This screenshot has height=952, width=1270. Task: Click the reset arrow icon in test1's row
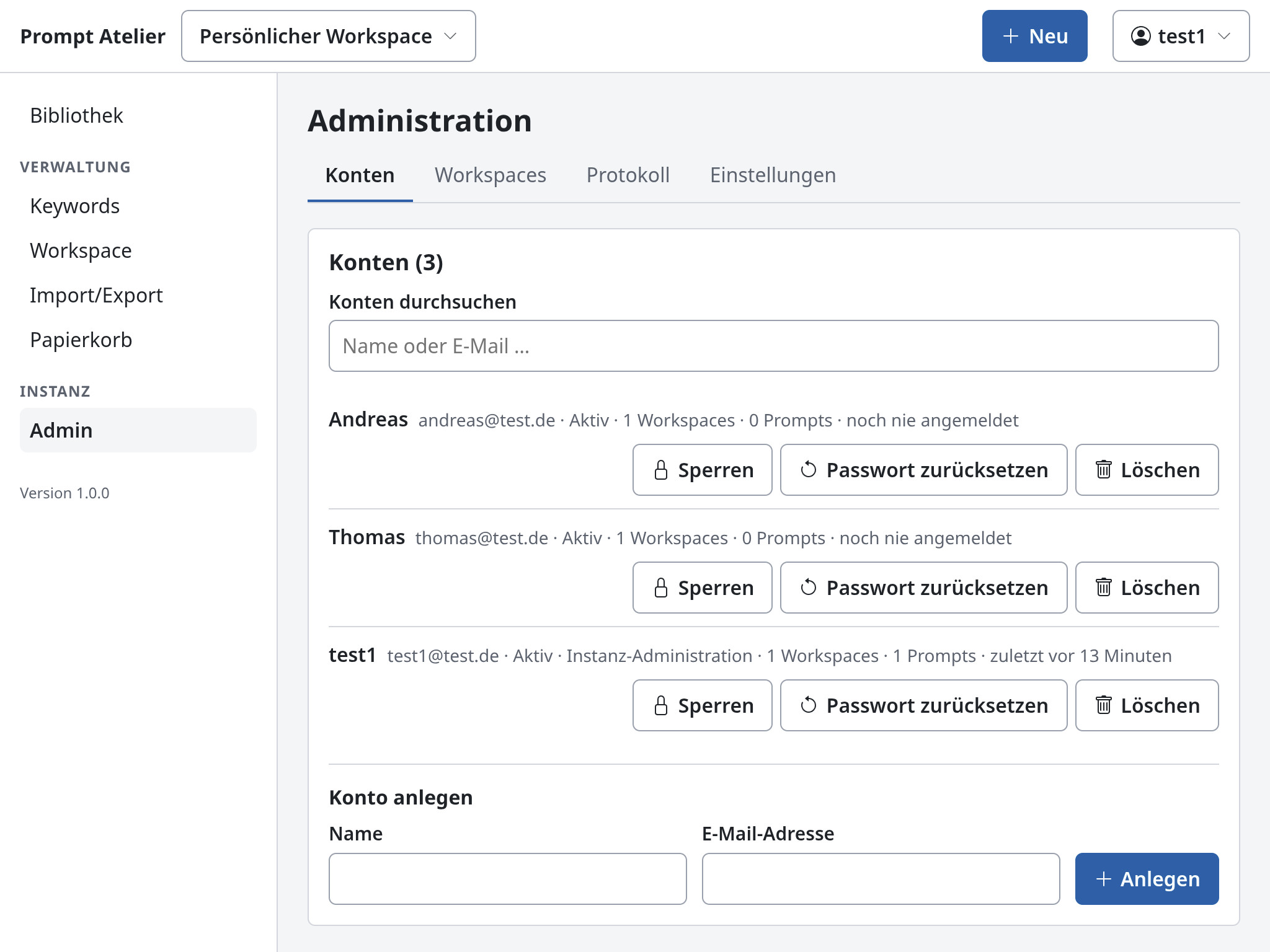809,705
